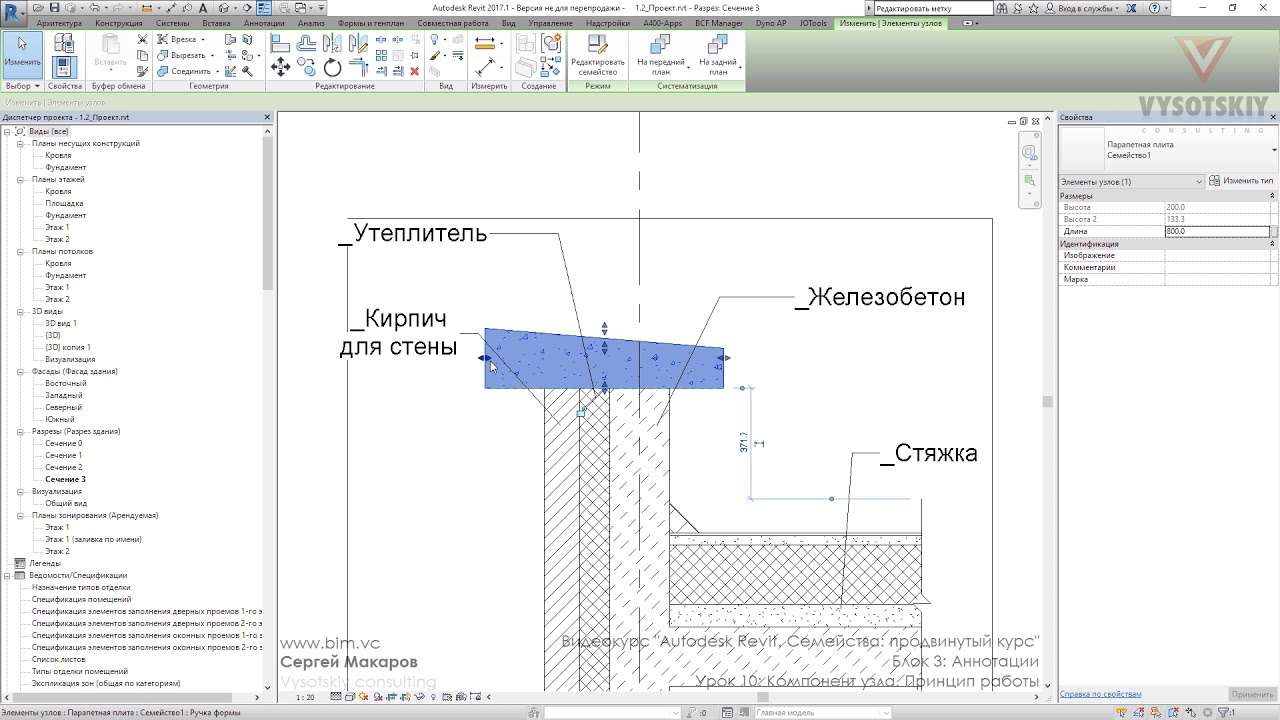This screenshot has width=1280, height=720.
Task: Click the Move tool (four arrows) icon
Action: coord(281,67)
